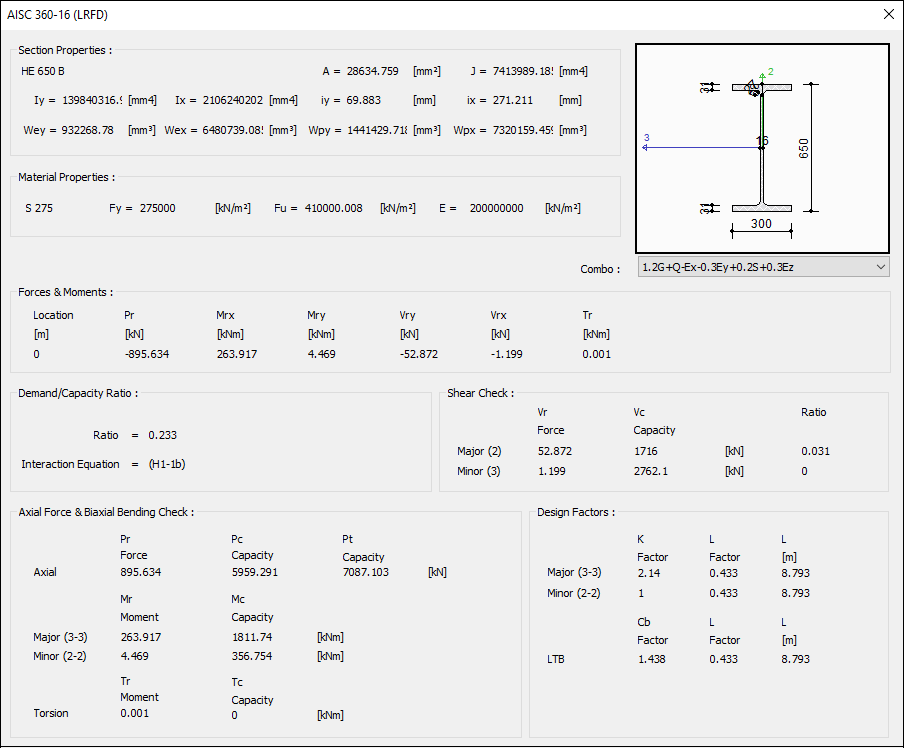Click the dropdown arrow next to Combo
The width and height of the screenshot is (904, 748).
tap(879, 268)
